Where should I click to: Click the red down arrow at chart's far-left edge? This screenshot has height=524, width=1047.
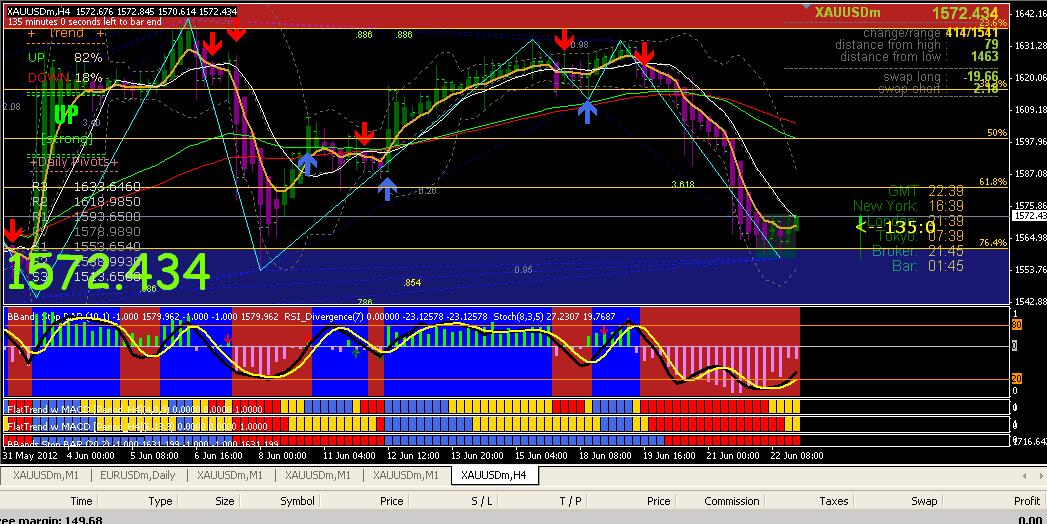pos(12,229)
